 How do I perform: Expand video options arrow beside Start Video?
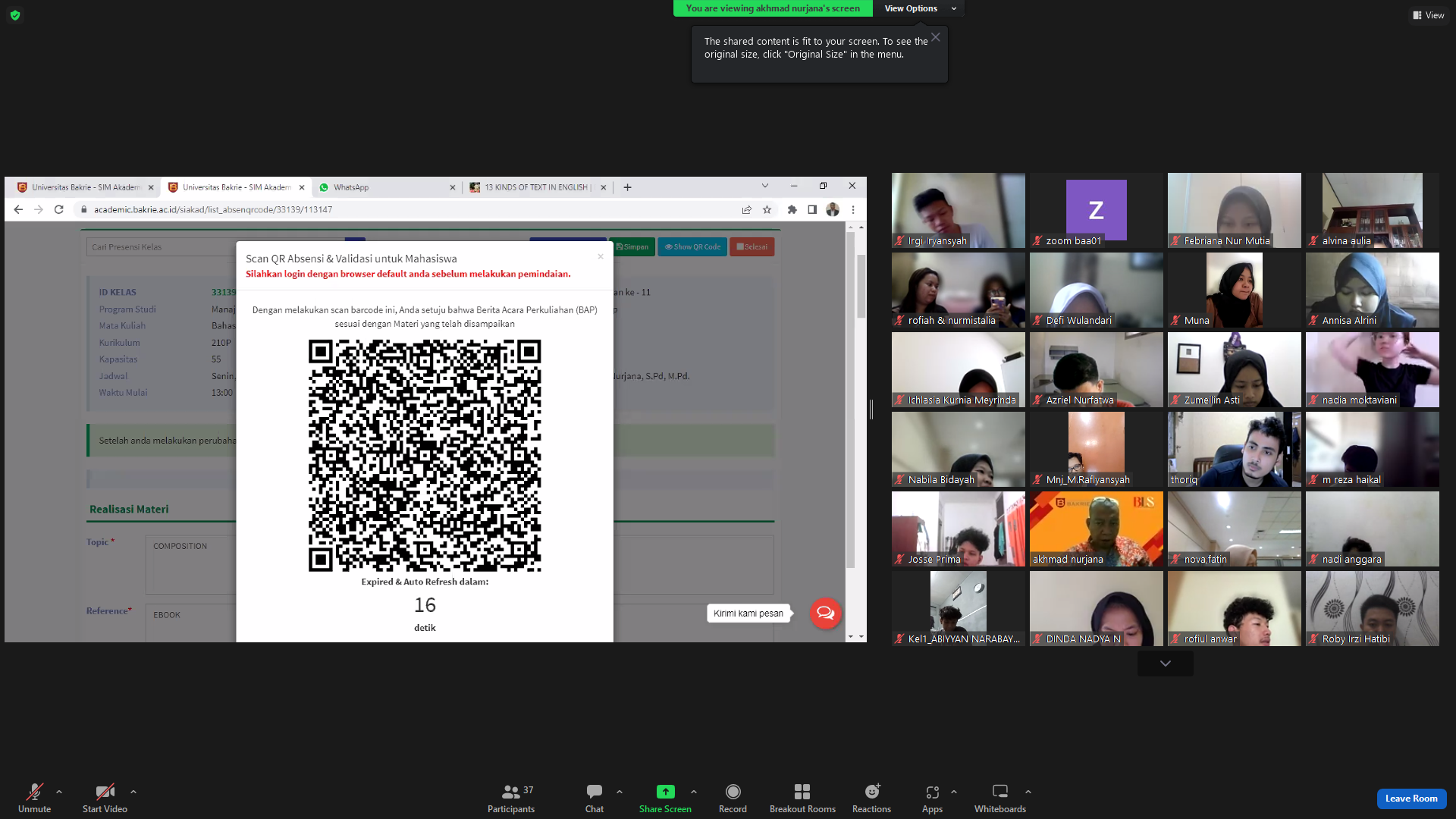click(x=133, y=792)
